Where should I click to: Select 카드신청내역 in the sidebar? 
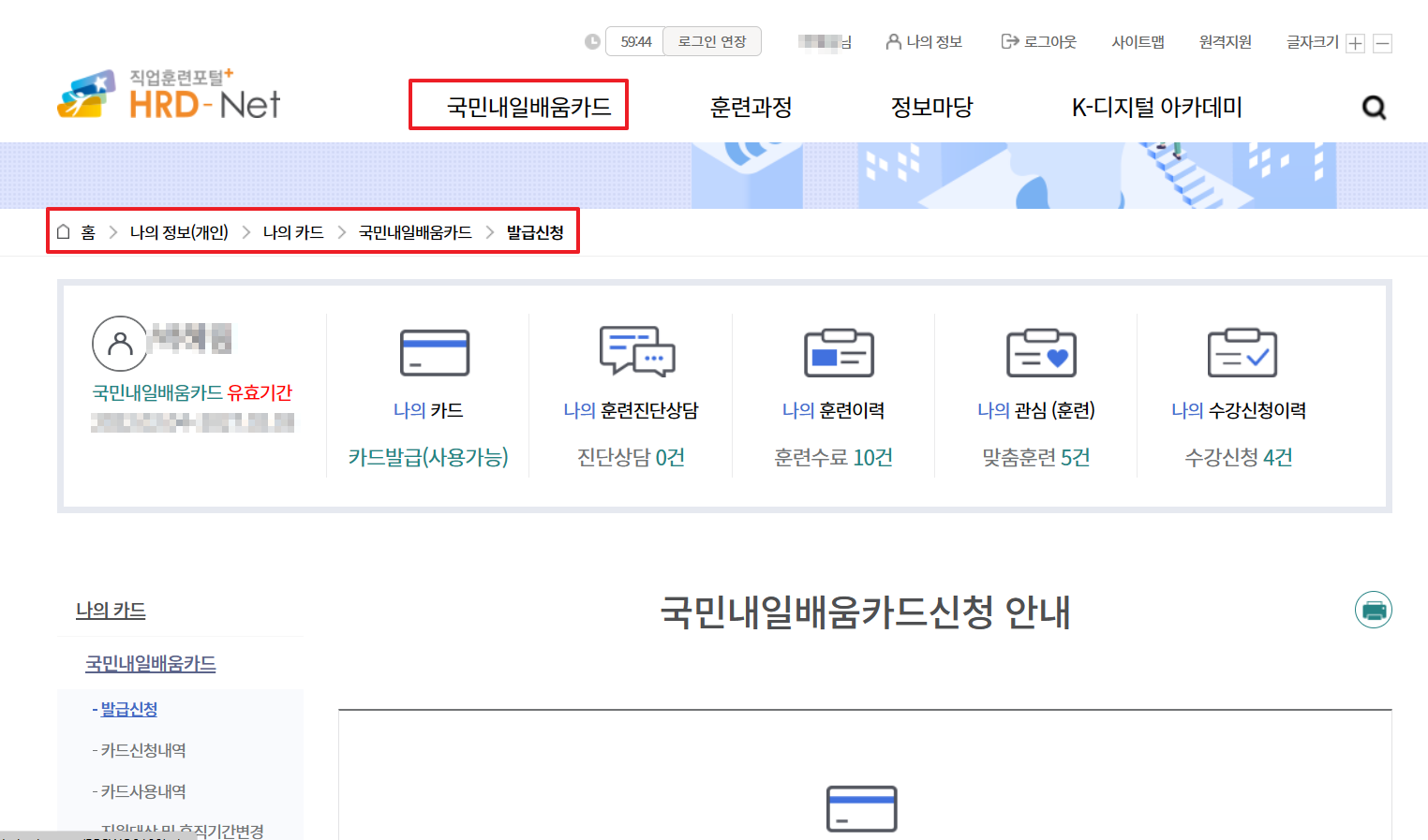click(143, 751)
